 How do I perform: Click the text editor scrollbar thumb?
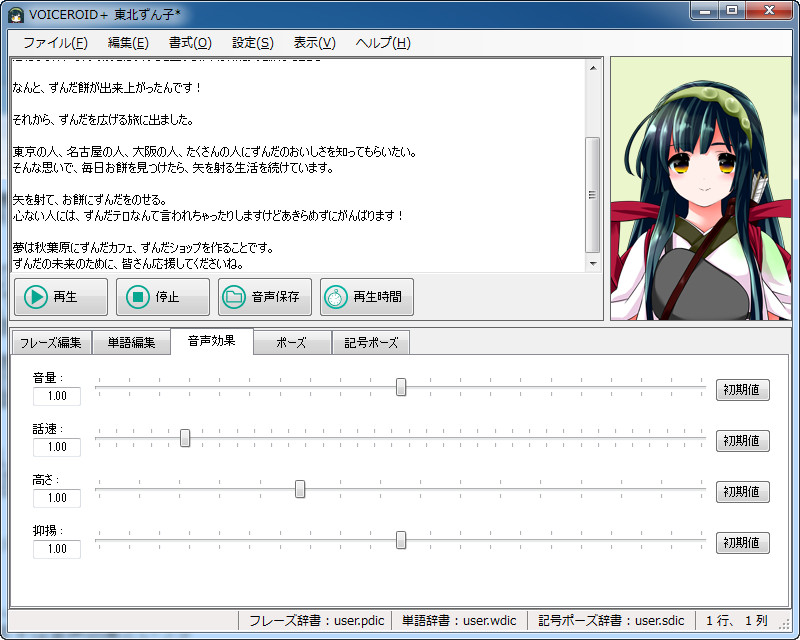593,195
